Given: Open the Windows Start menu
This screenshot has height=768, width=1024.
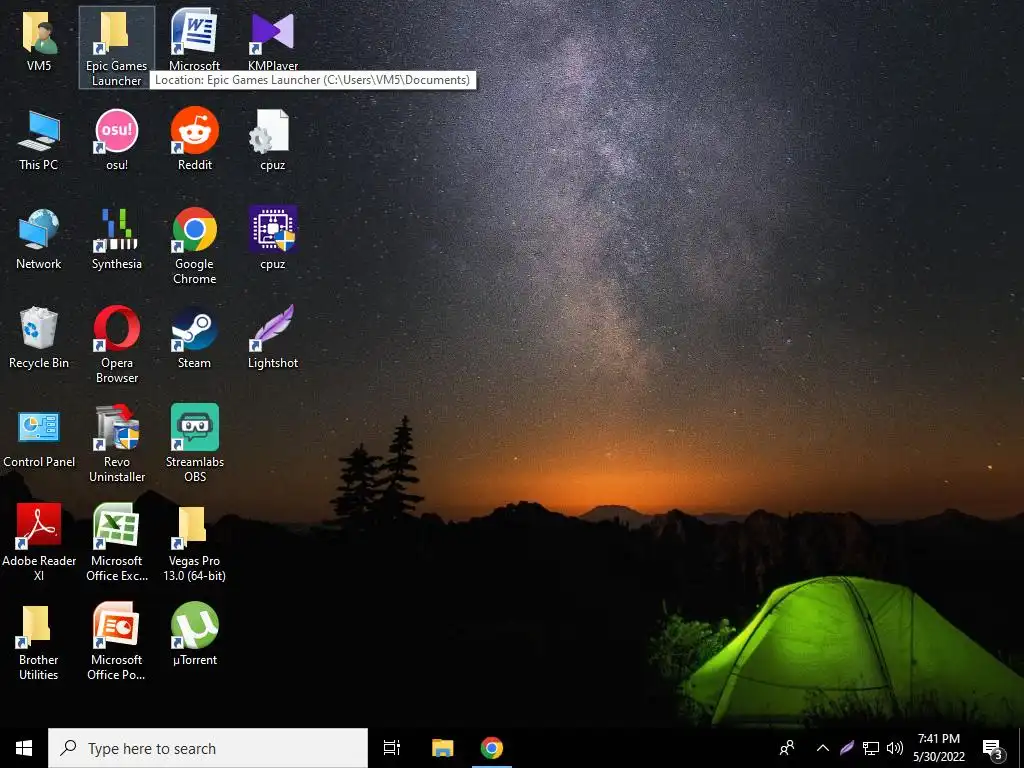Looking at the screenshot, I should [24, 748].
